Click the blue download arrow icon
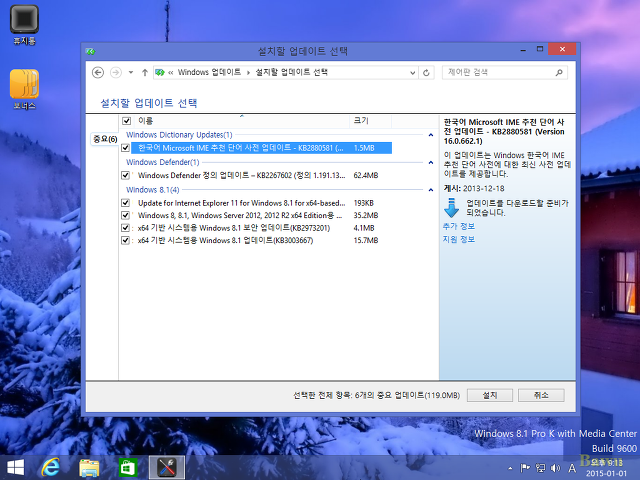The height and width of the screenshot is (480, 640). tap(451, 208)
